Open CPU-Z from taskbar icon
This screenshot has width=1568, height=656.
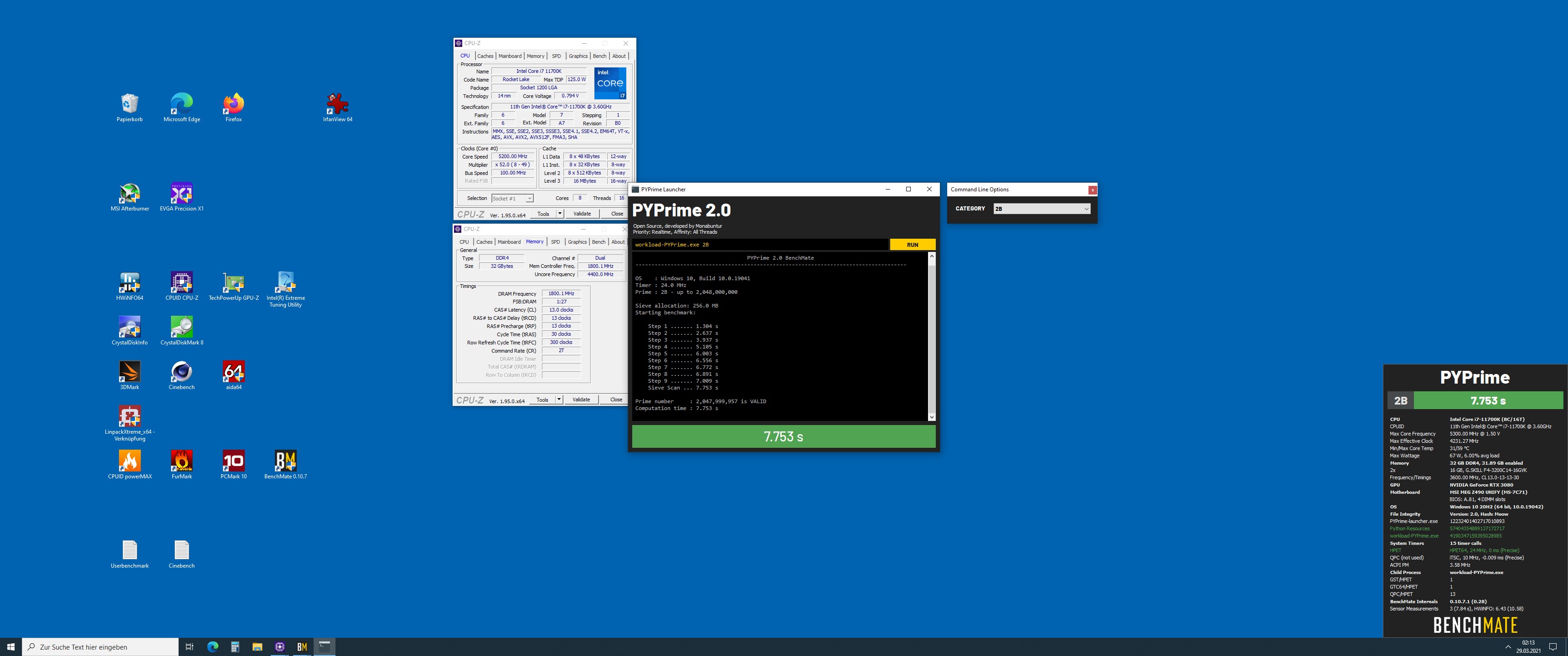coord(279,647)
